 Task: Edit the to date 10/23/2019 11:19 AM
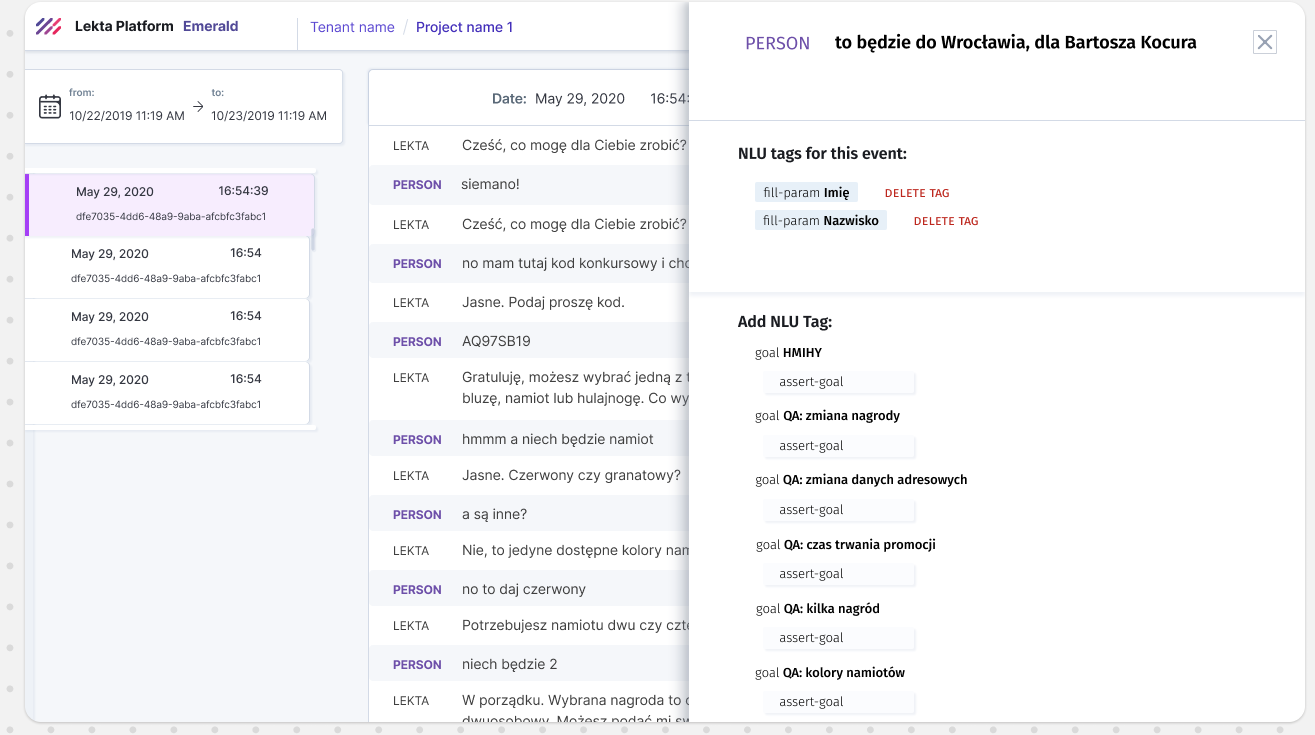269,115
